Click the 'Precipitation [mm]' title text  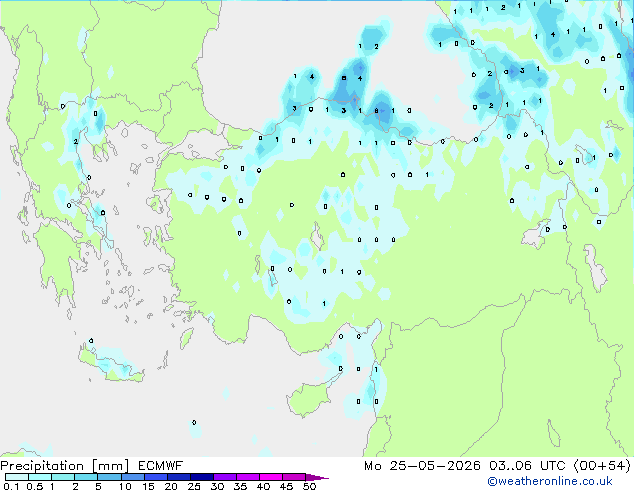click(x=65, y=466)
